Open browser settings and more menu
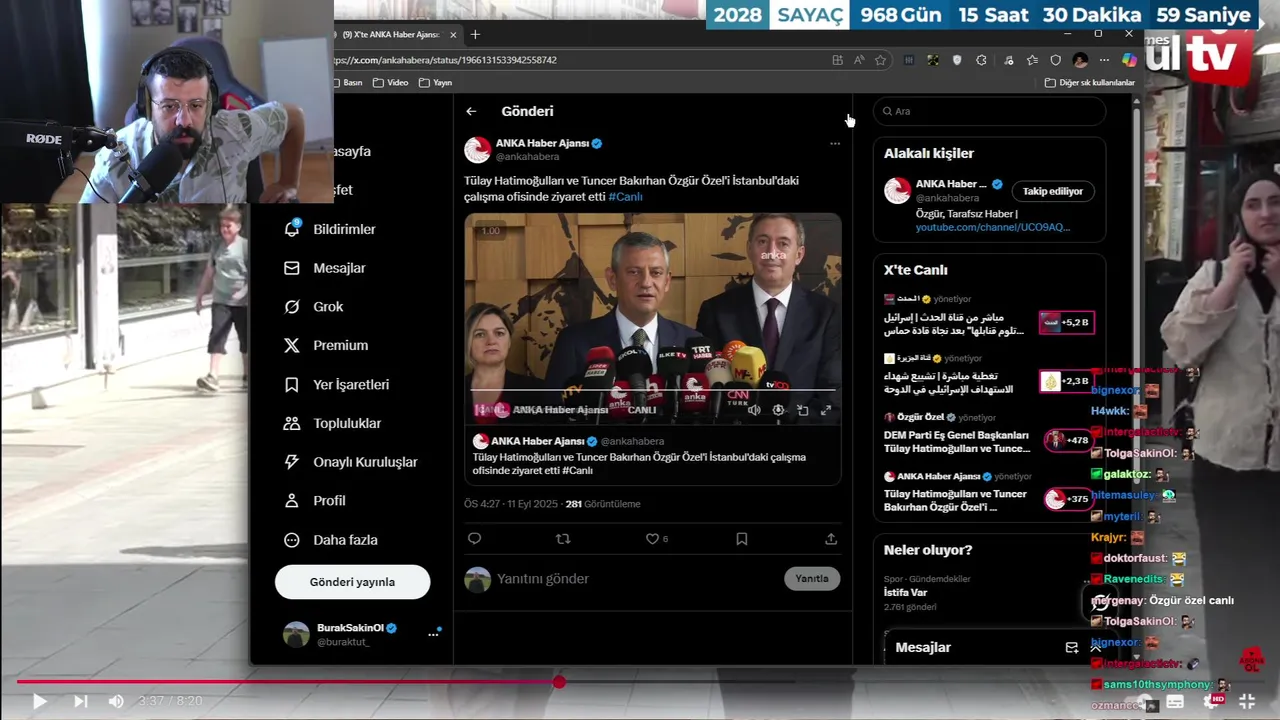 point(1104,60)
